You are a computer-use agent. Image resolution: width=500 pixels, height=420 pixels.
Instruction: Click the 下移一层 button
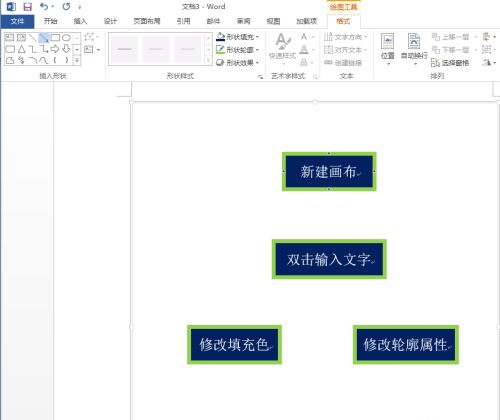click(450, 50)
